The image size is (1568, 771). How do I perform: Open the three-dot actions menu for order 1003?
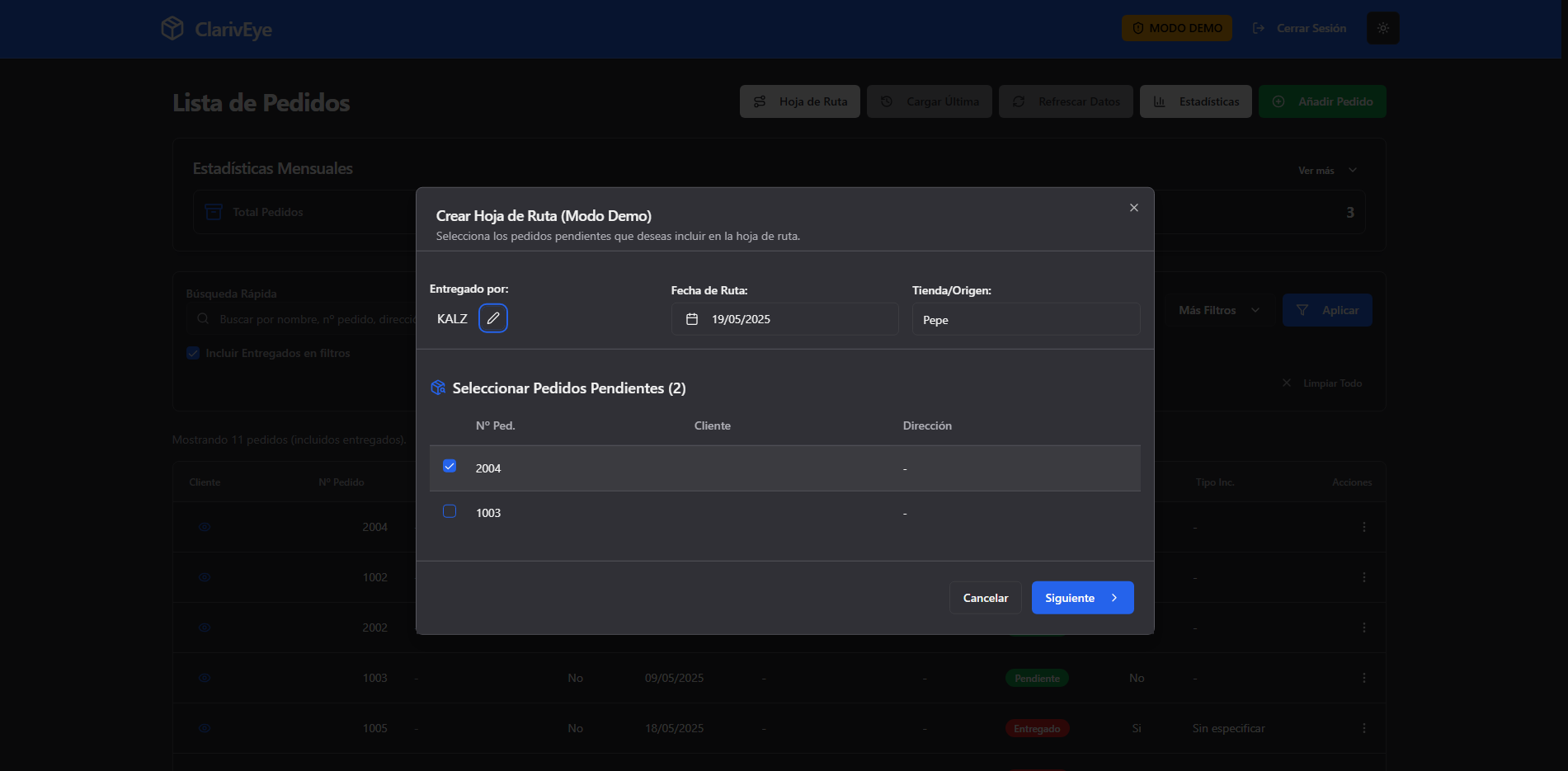click(x=1363, y=678)
